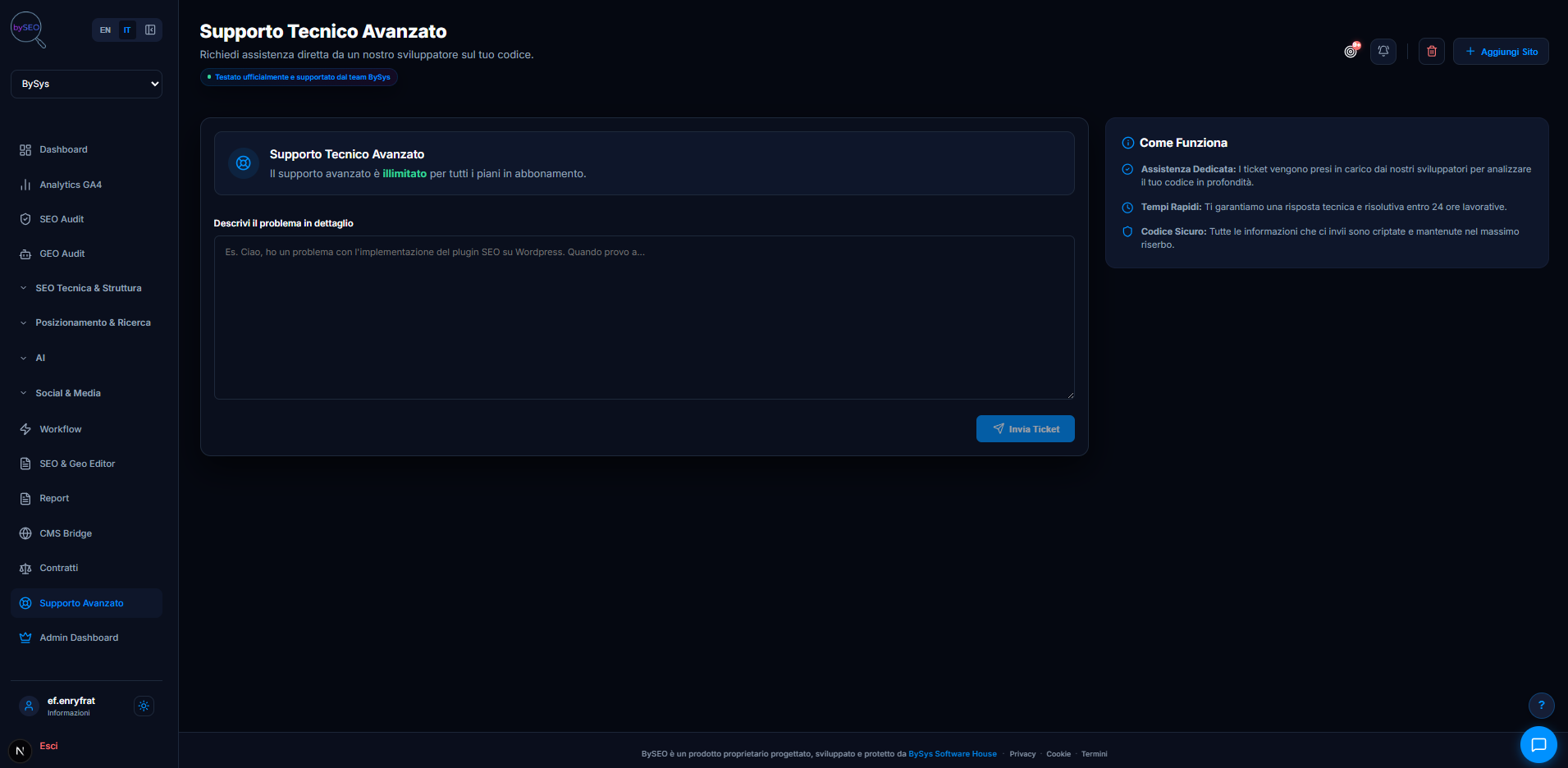Click the lifebuoy icon in support card
This screenshot has width=1568, height=768.
[x=244, y=163]
